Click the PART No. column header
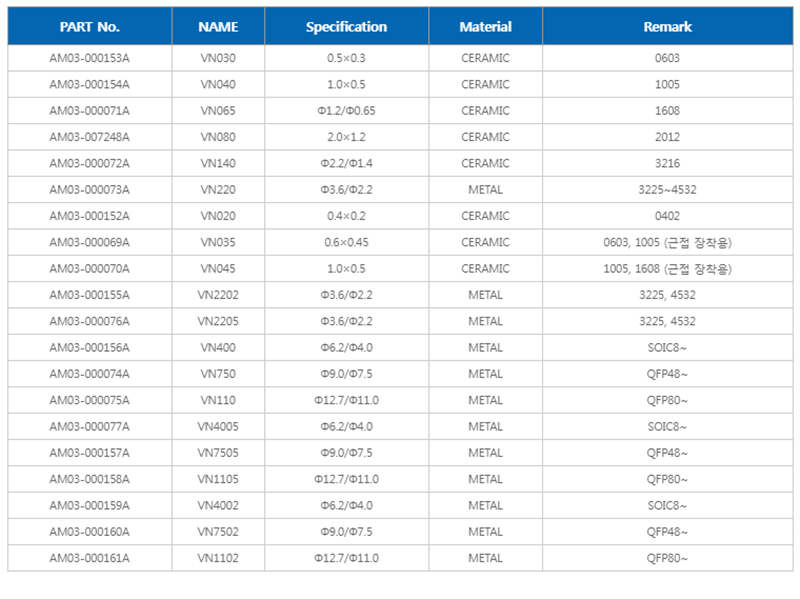Image resolution: width=800 pixels, height=599 pixels. pyautogui.click(x=89, y=27)
